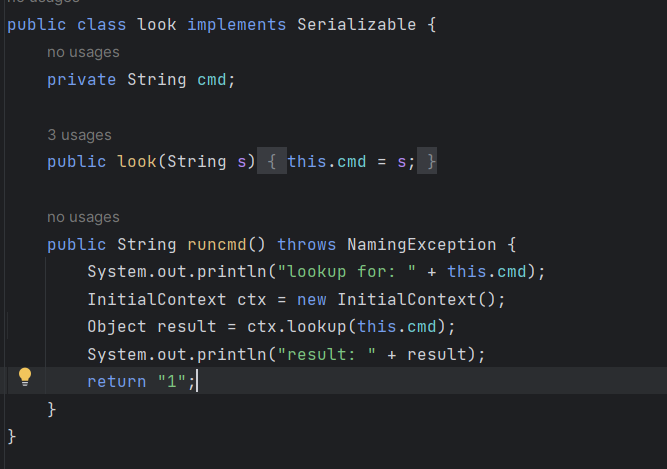This screenshot has width=667, height=469.
Task: Select the runcmd method name
Action: click(217, 244)
